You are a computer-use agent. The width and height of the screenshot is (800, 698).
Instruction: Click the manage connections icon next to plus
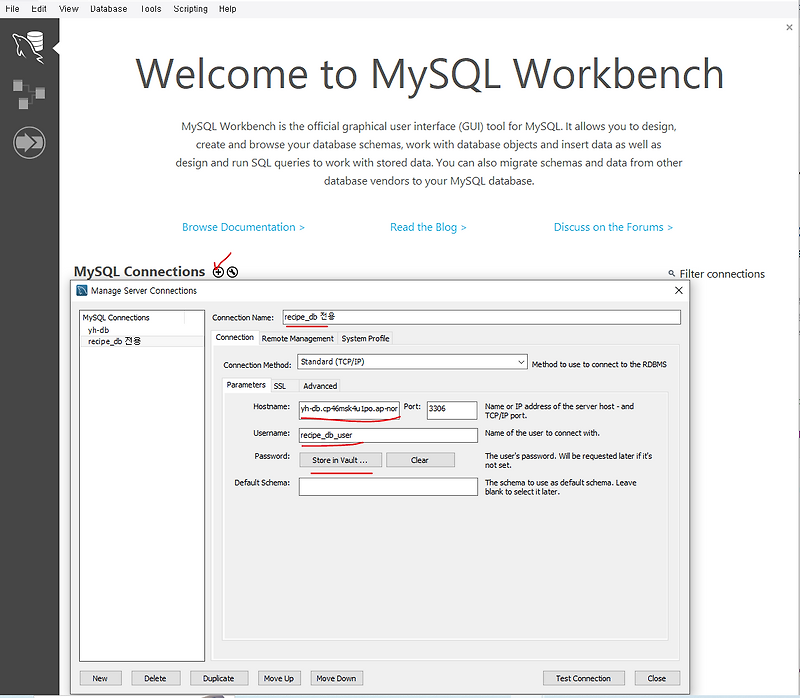pyautogui.click(x=233, y=271)
